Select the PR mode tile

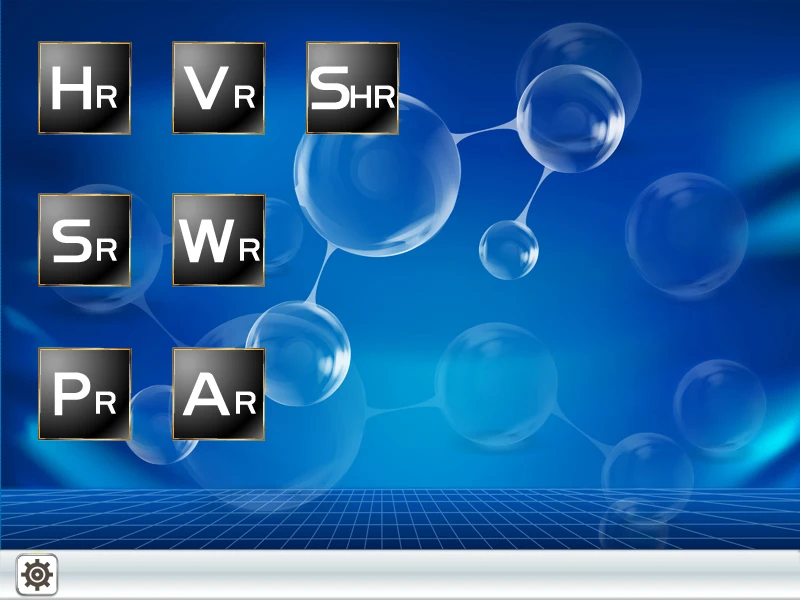pos(85,394)
